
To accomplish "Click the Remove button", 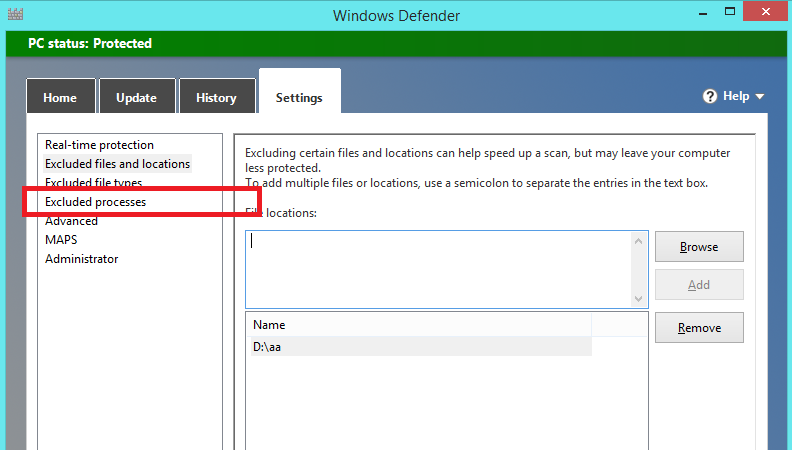I will [x=699, y=328].
